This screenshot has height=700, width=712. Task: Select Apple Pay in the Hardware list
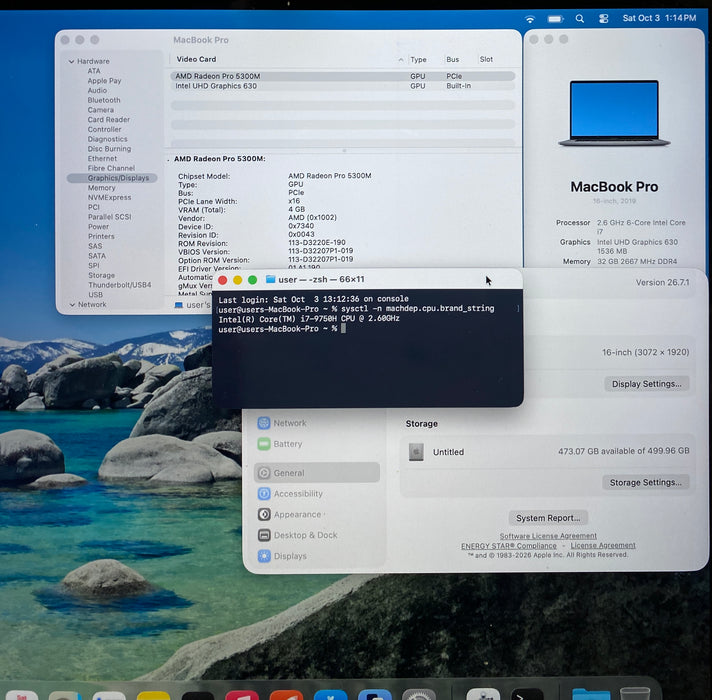point(104,81)
